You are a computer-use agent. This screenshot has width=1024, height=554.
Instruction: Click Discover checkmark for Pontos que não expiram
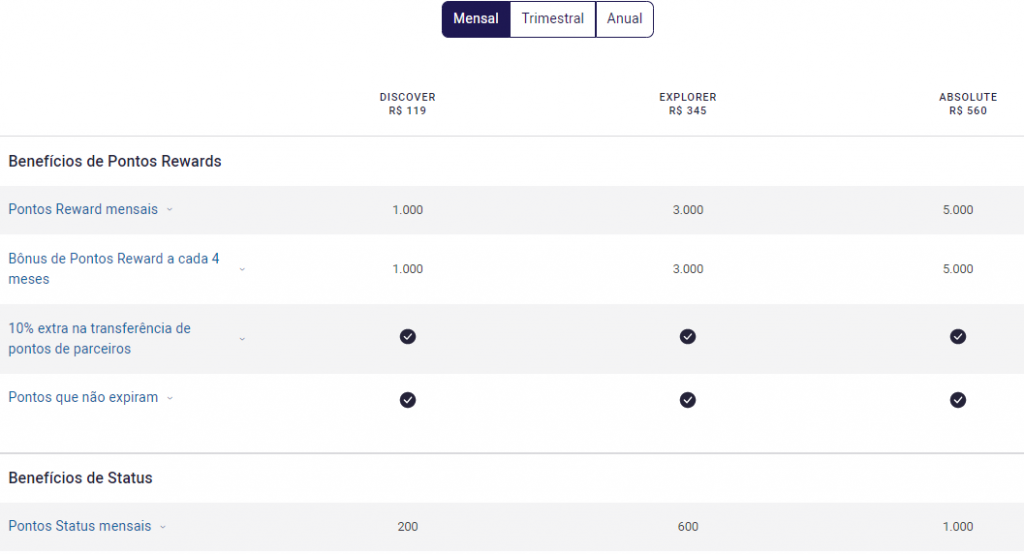(x=408, y=400)
